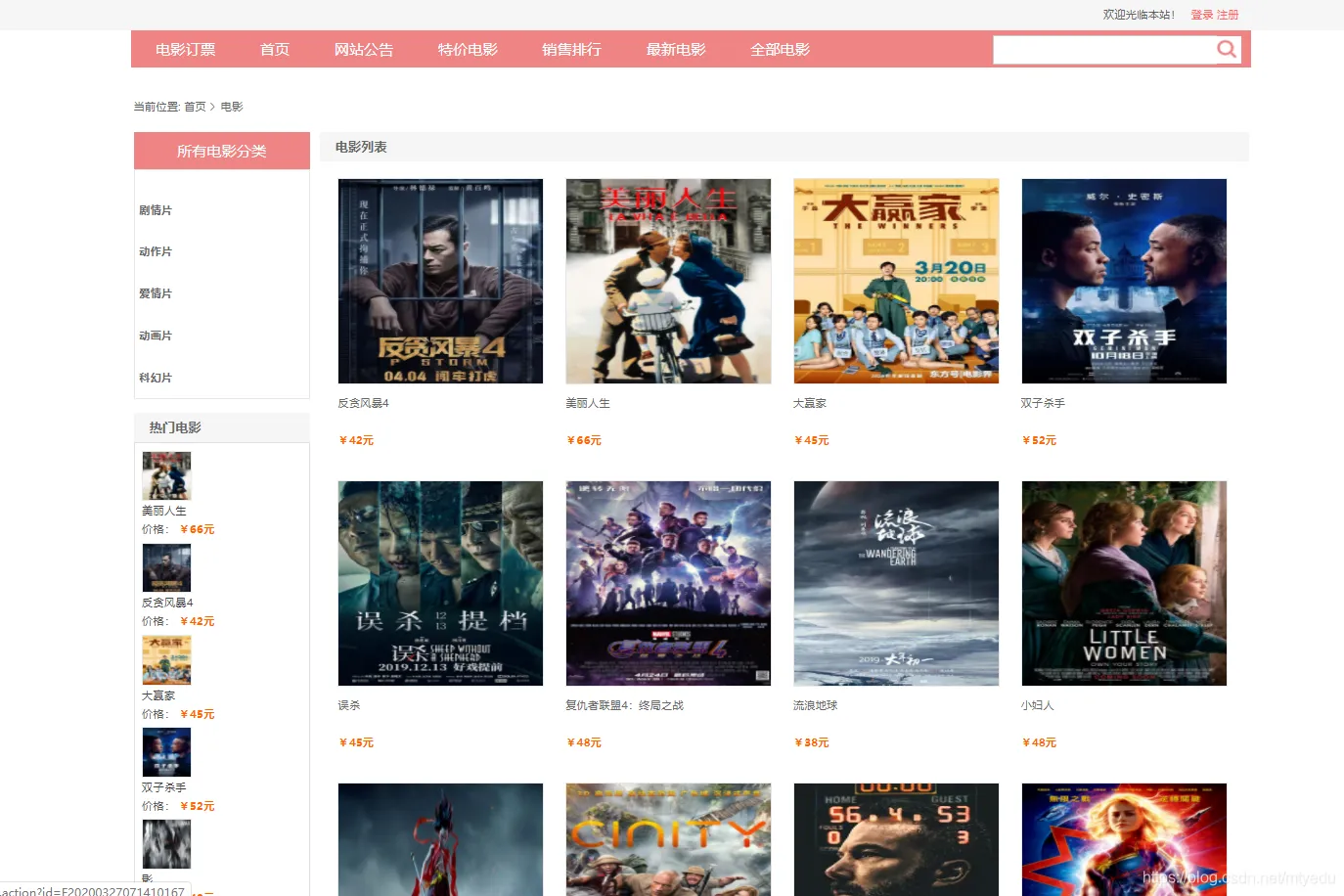Open the 复仇者联盟4 movie poster
Screen dimensions: 1344x896
(668, 584)
